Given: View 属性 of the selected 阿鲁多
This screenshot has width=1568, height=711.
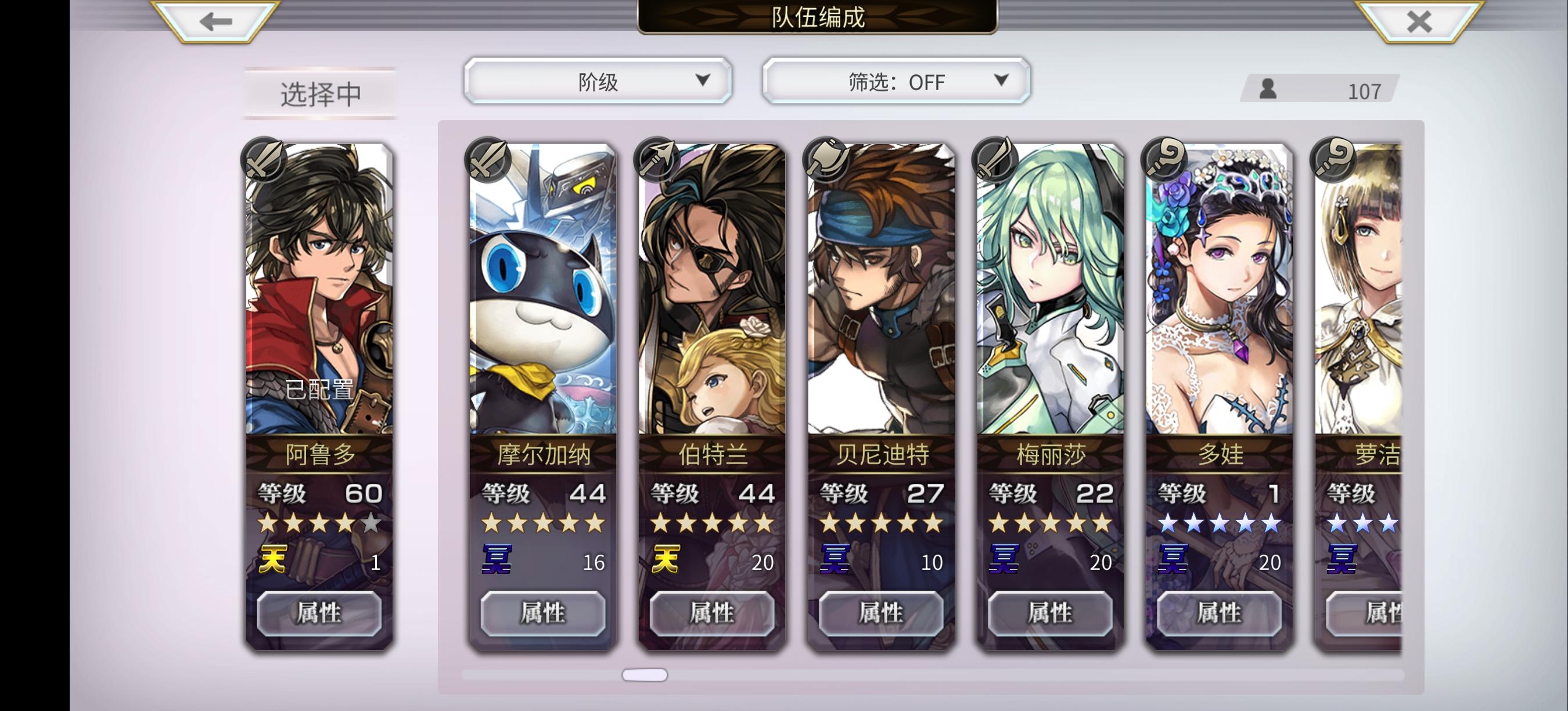Looking at the screenshot, I should coord(319,612).
